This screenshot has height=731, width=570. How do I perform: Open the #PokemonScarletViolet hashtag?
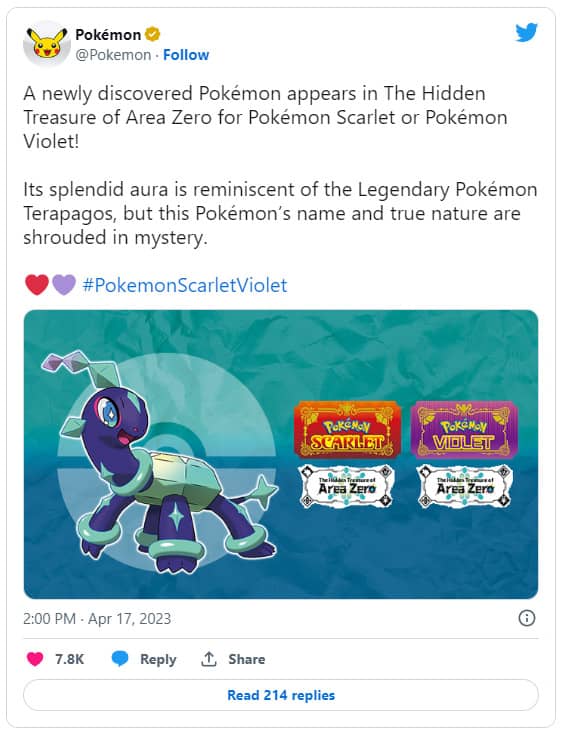(185, 285)
